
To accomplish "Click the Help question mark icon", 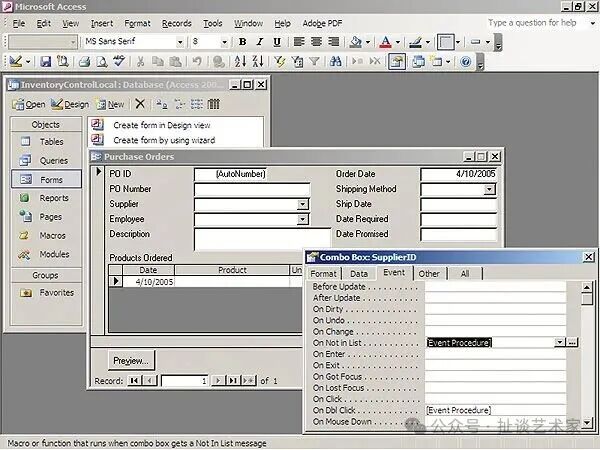I will click(x=465, y=62).
